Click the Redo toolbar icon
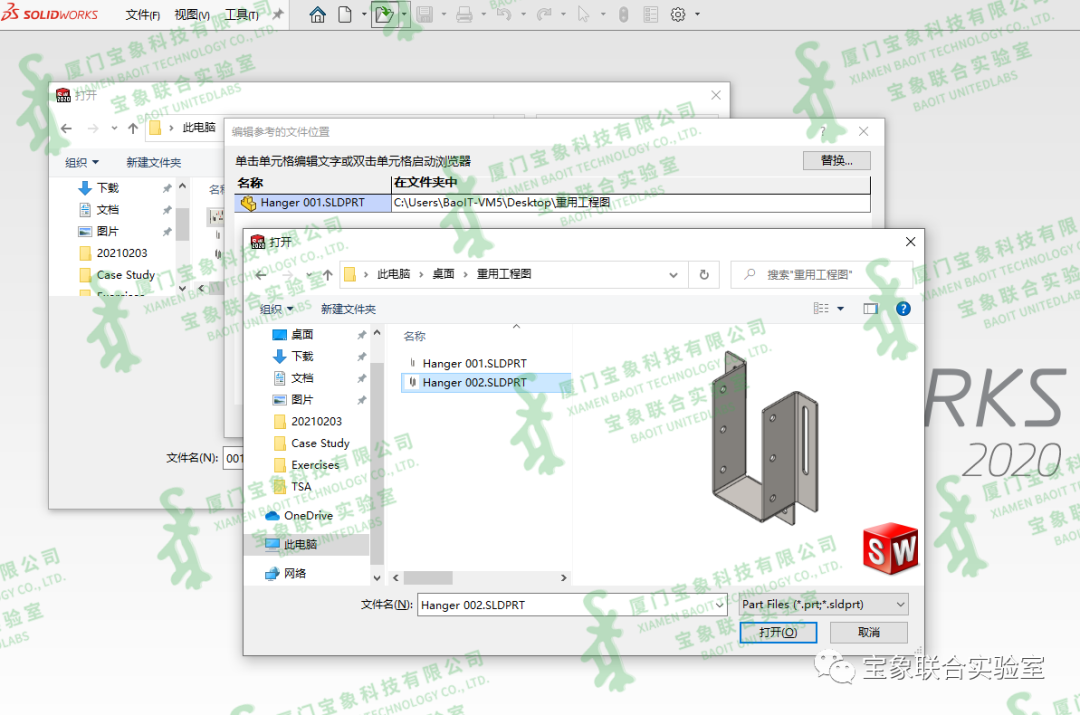The image size is (1080, 715). [544, 14]
